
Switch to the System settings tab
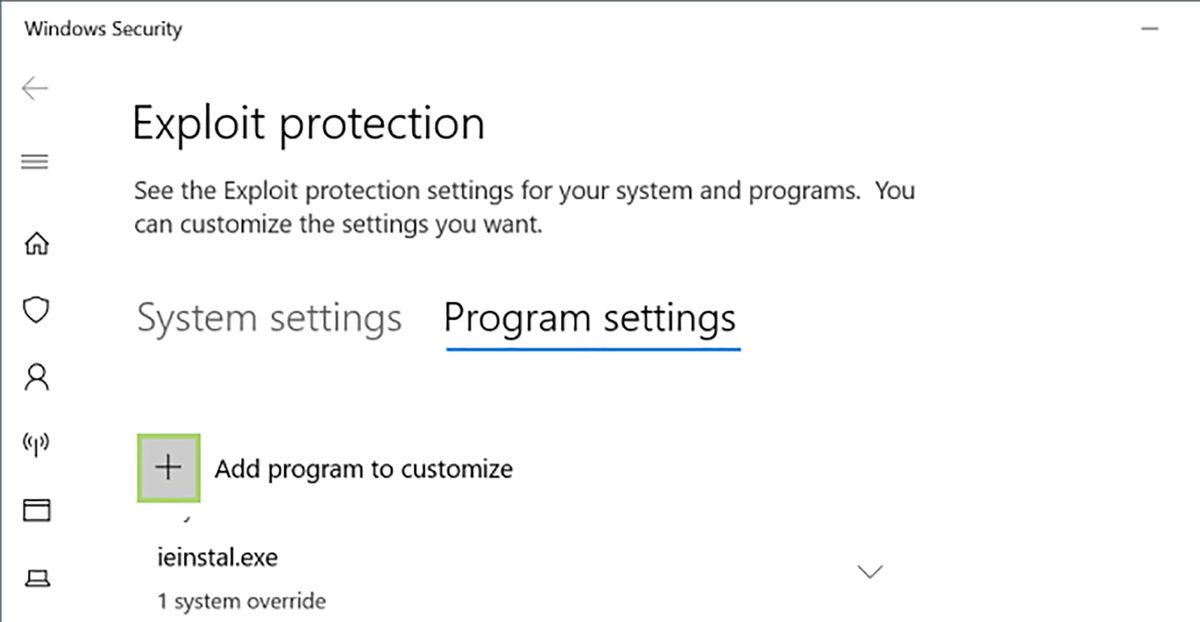point(268,318)
